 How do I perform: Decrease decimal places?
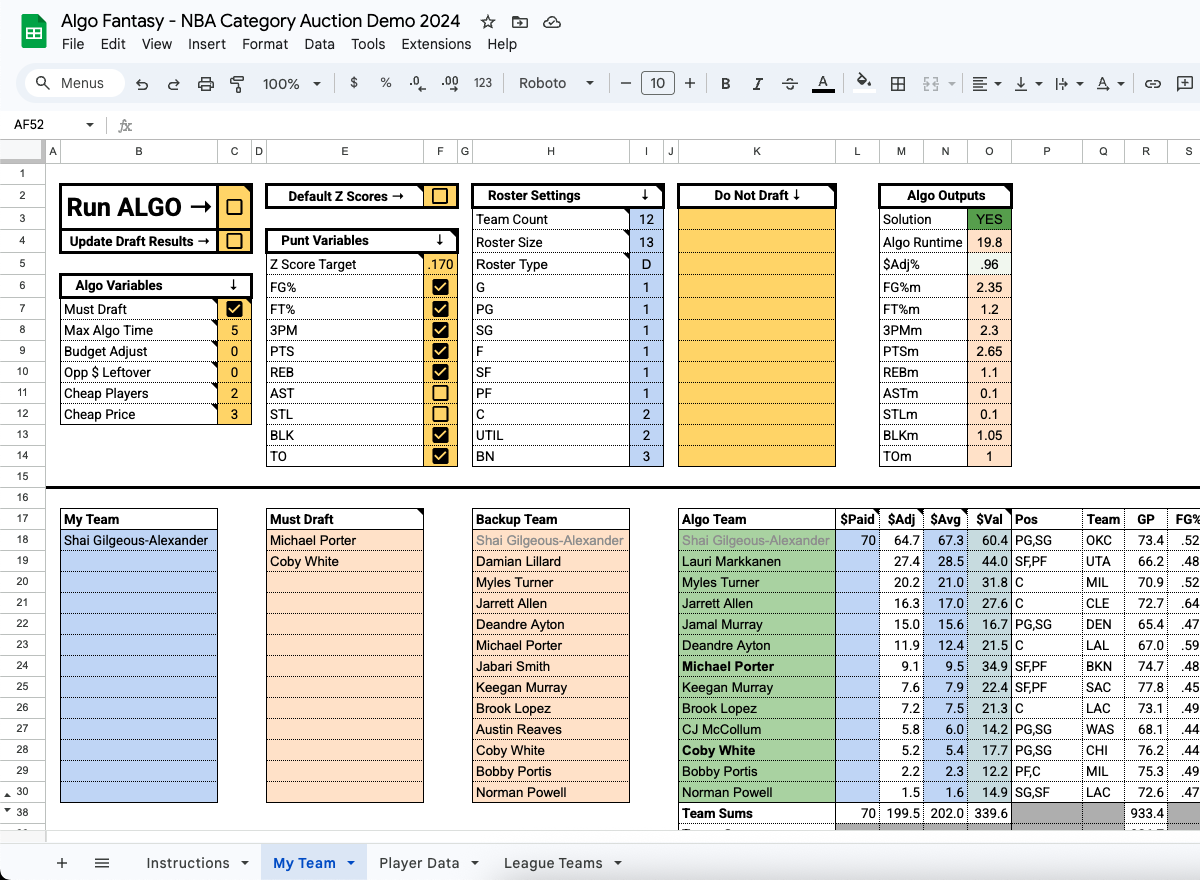[x=418, y=84]
